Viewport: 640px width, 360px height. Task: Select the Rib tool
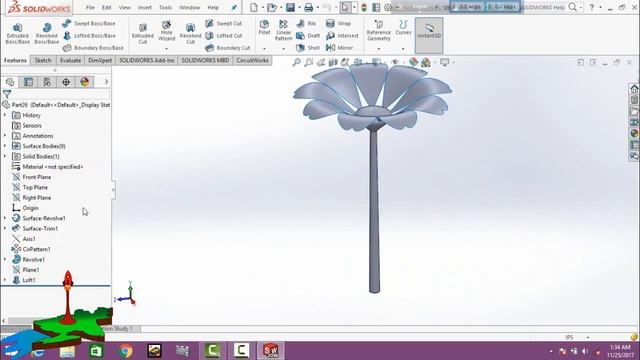click(x=307, y=24)
